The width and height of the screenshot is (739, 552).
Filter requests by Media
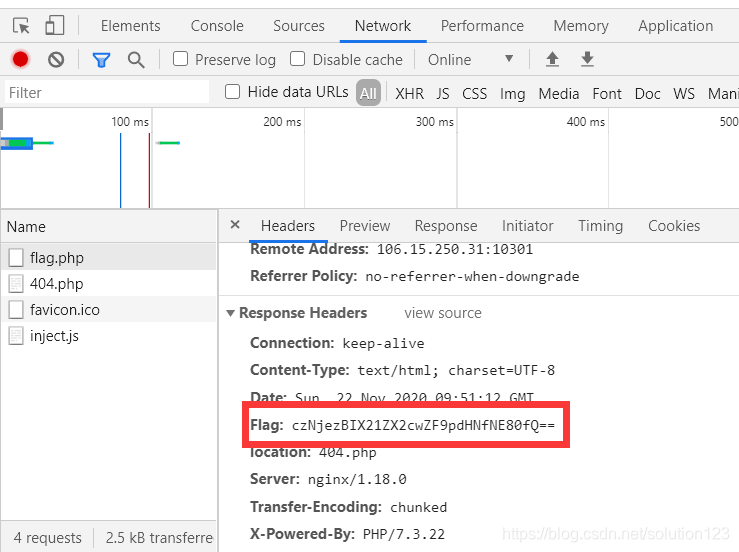pyautogui.click(x=559, y=93)
